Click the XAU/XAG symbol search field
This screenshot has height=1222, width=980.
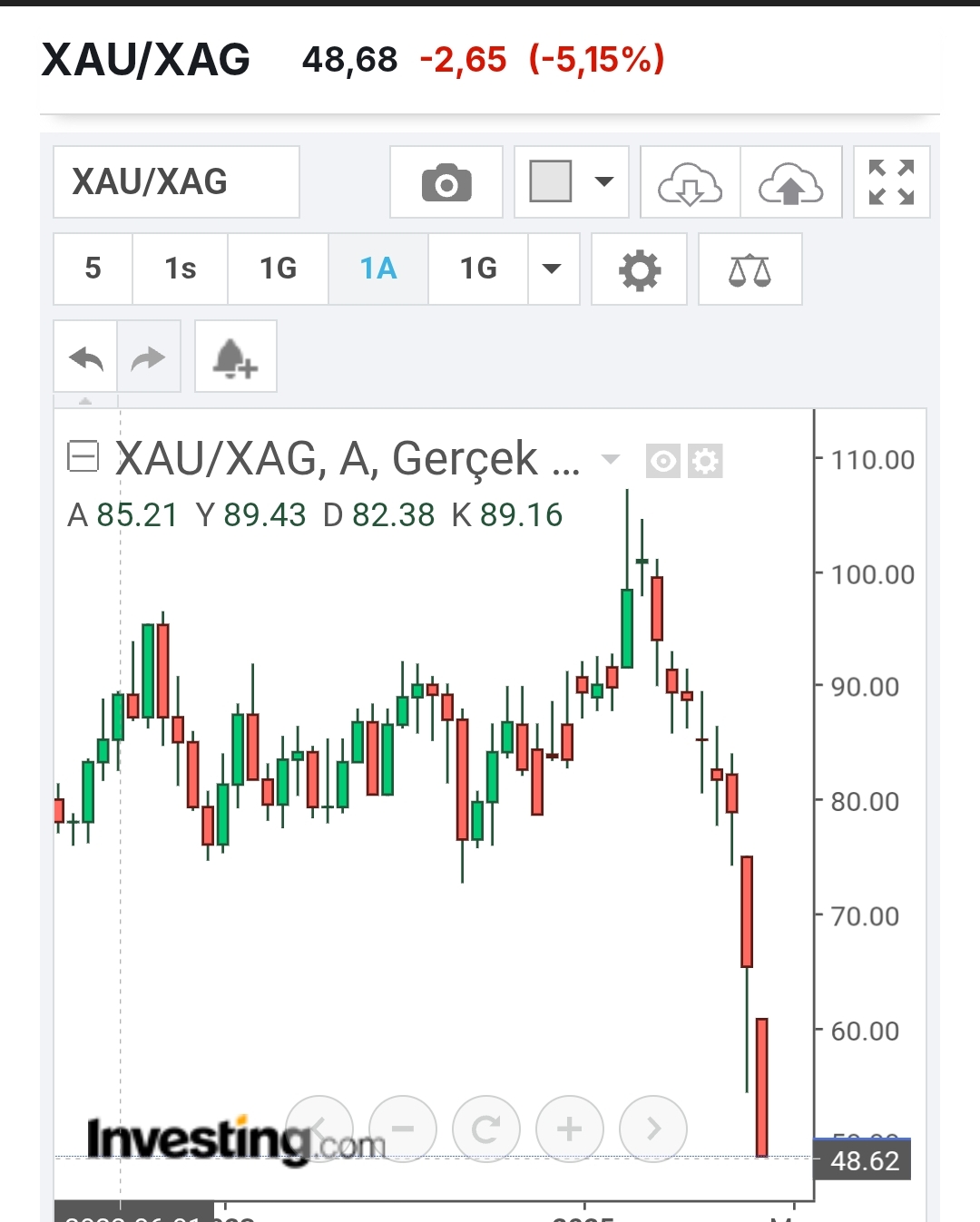[176, 182]
